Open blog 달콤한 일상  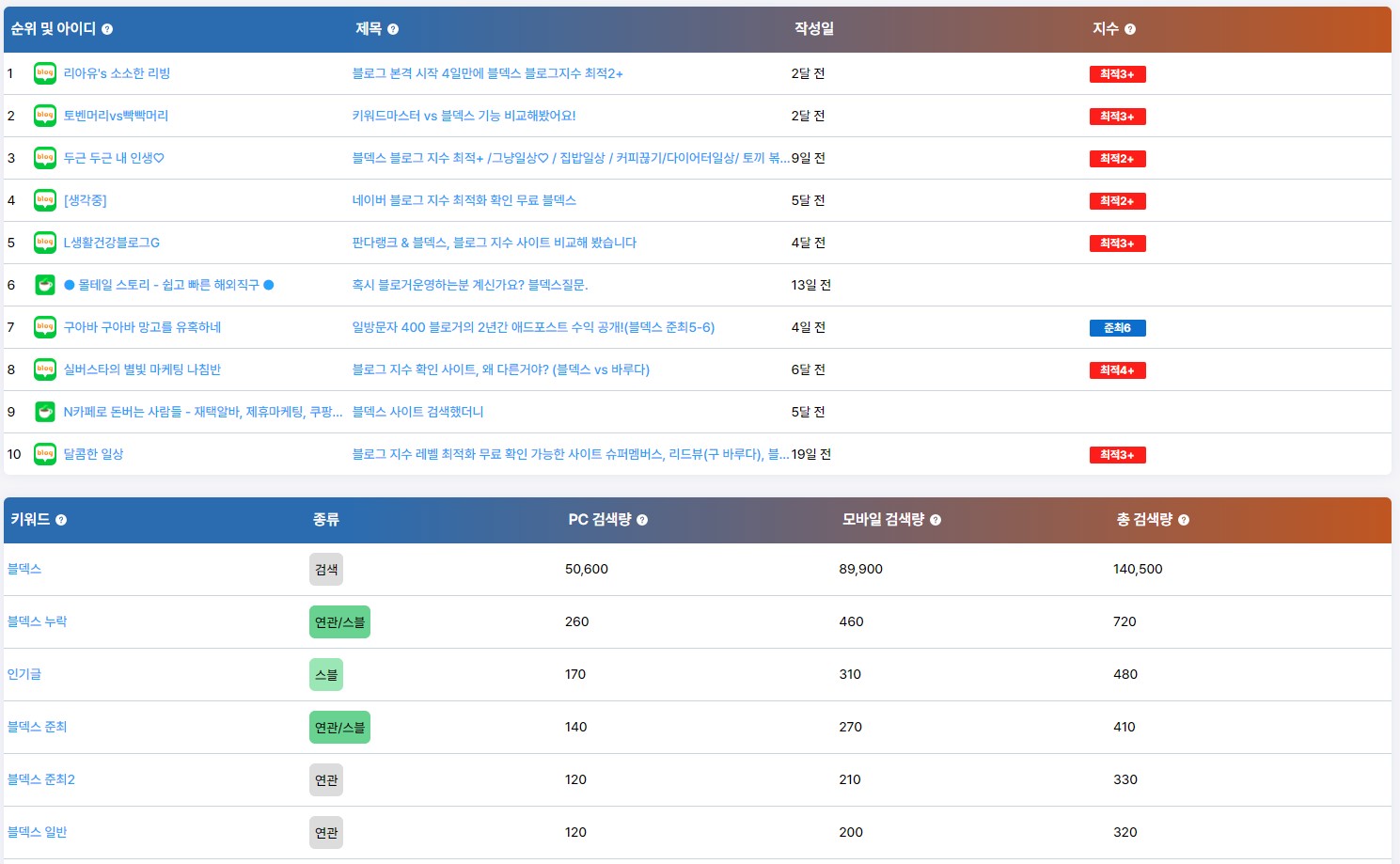click(x=93, y=454)
